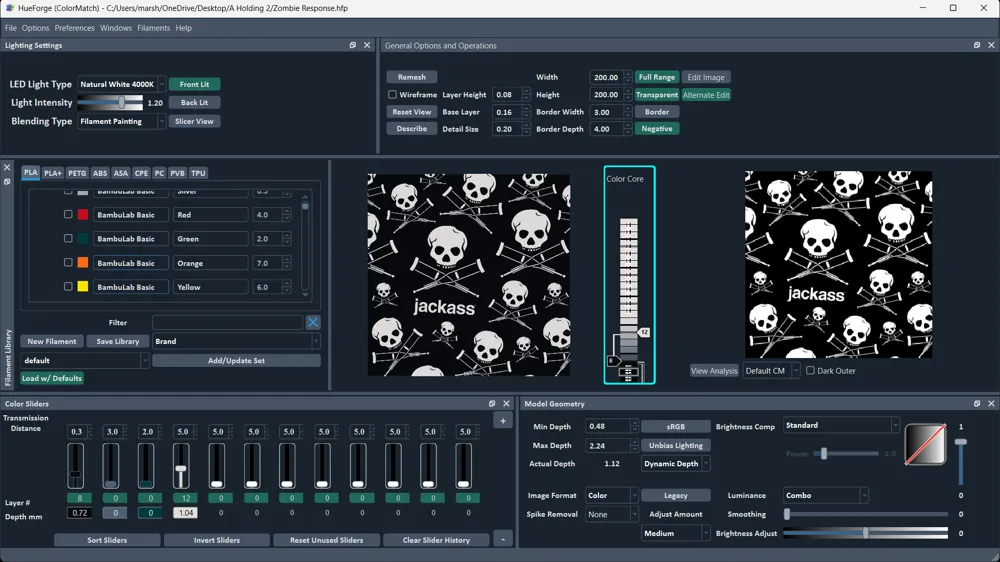
Task: Open the Brand filter dropdown
Action: pos(236,341)
